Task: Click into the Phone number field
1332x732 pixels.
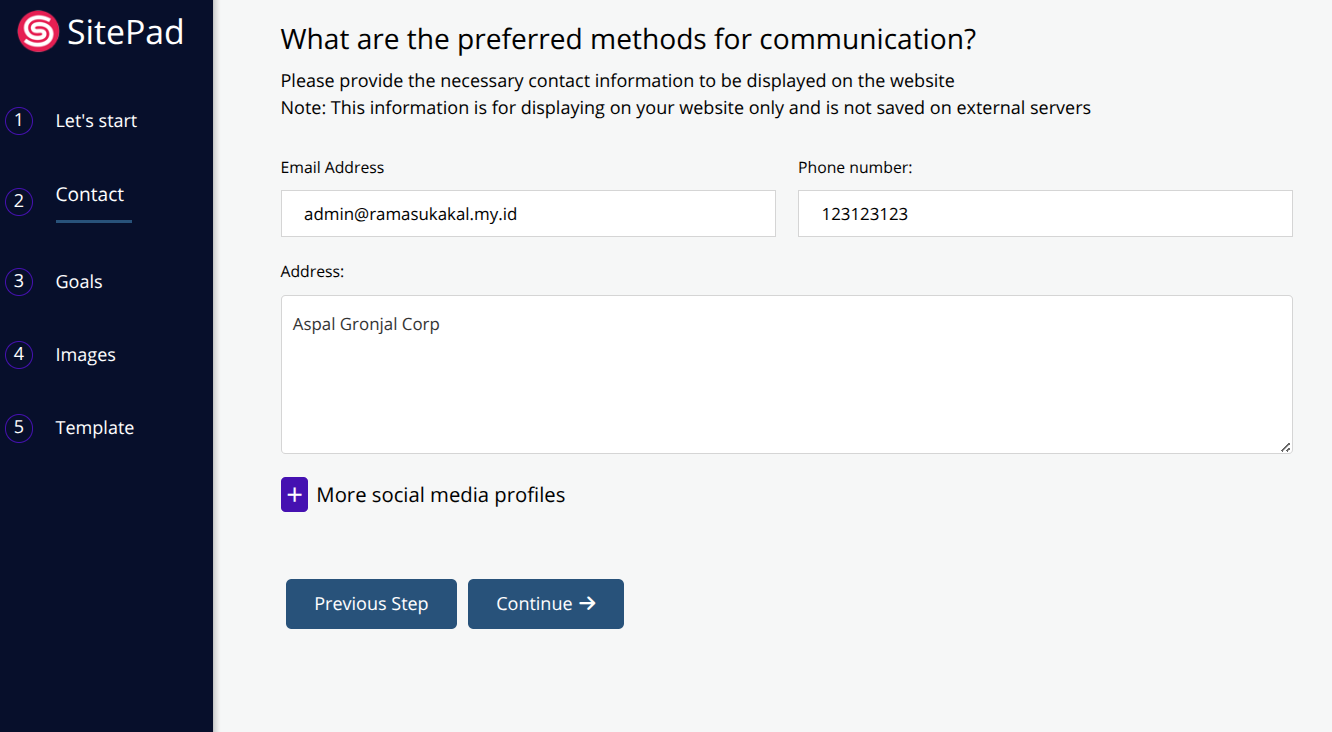Action: (1045, 214)
